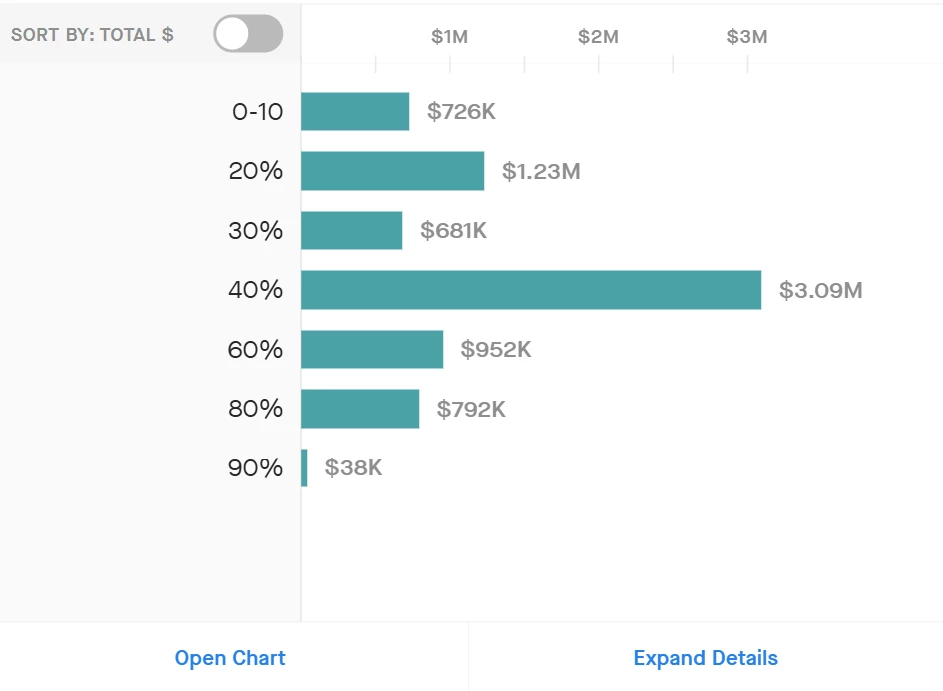Select the 0-10 bar in chart
This screenshot has height=691, width=943.
point(355,111)
